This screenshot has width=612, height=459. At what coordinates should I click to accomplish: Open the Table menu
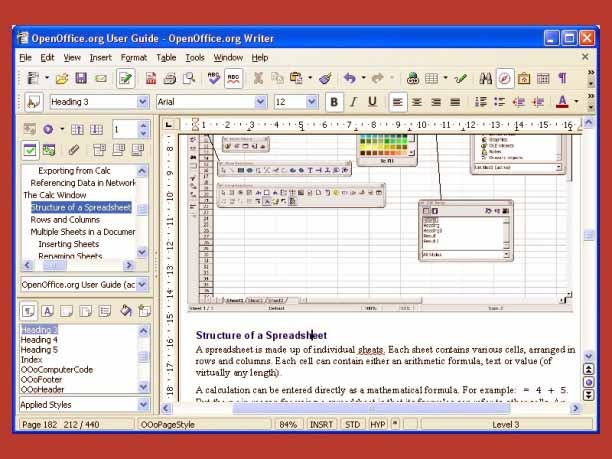[x=166, y=58]
